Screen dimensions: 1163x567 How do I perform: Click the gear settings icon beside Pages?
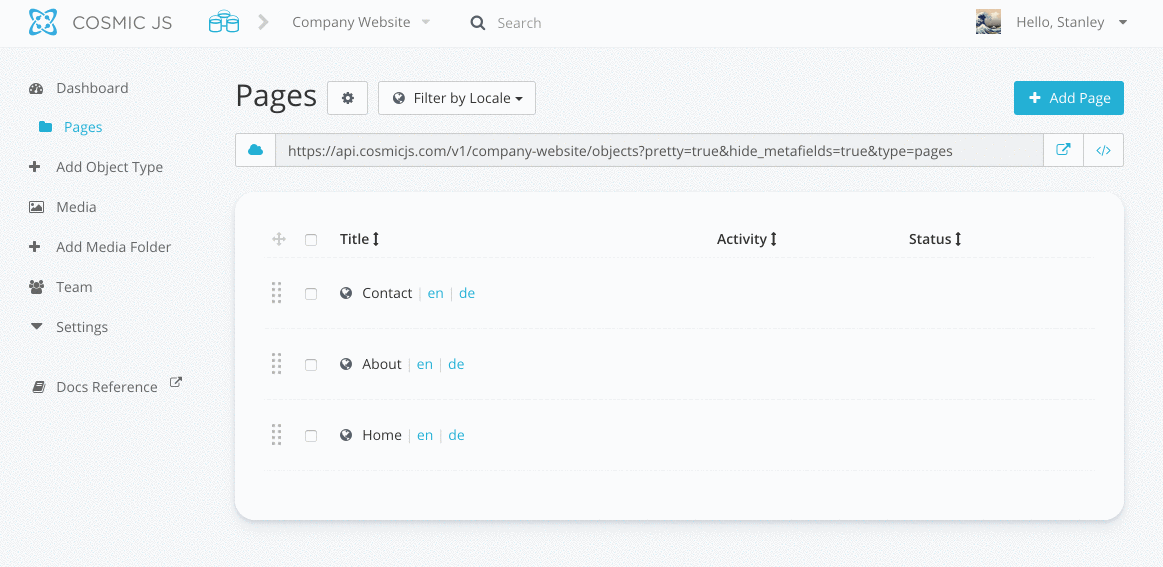(347, 98)
